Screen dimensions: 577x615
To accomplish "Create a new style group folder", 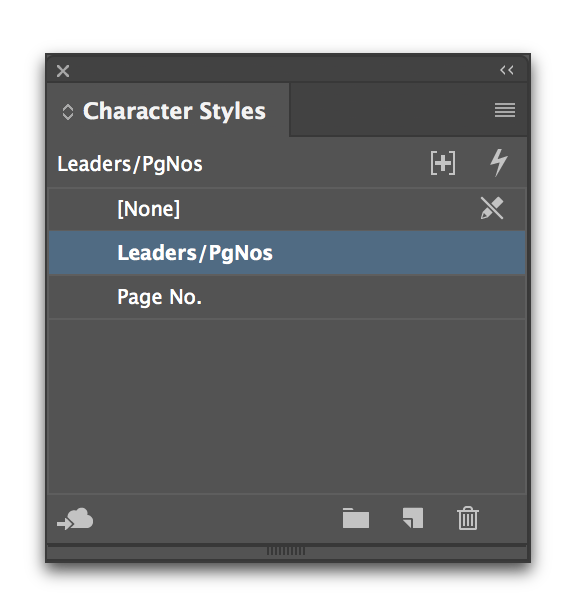I will [x=356, y=518].
